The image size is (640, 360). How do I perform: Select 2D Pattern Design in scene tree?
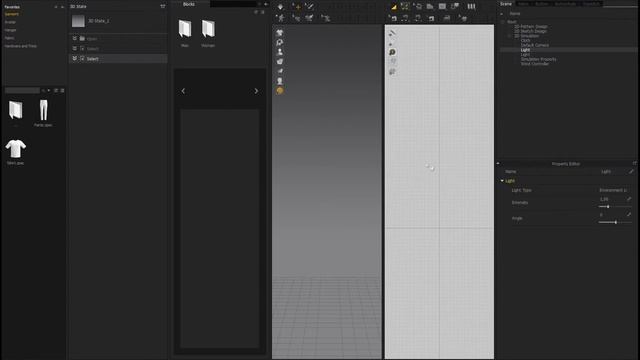531,27
